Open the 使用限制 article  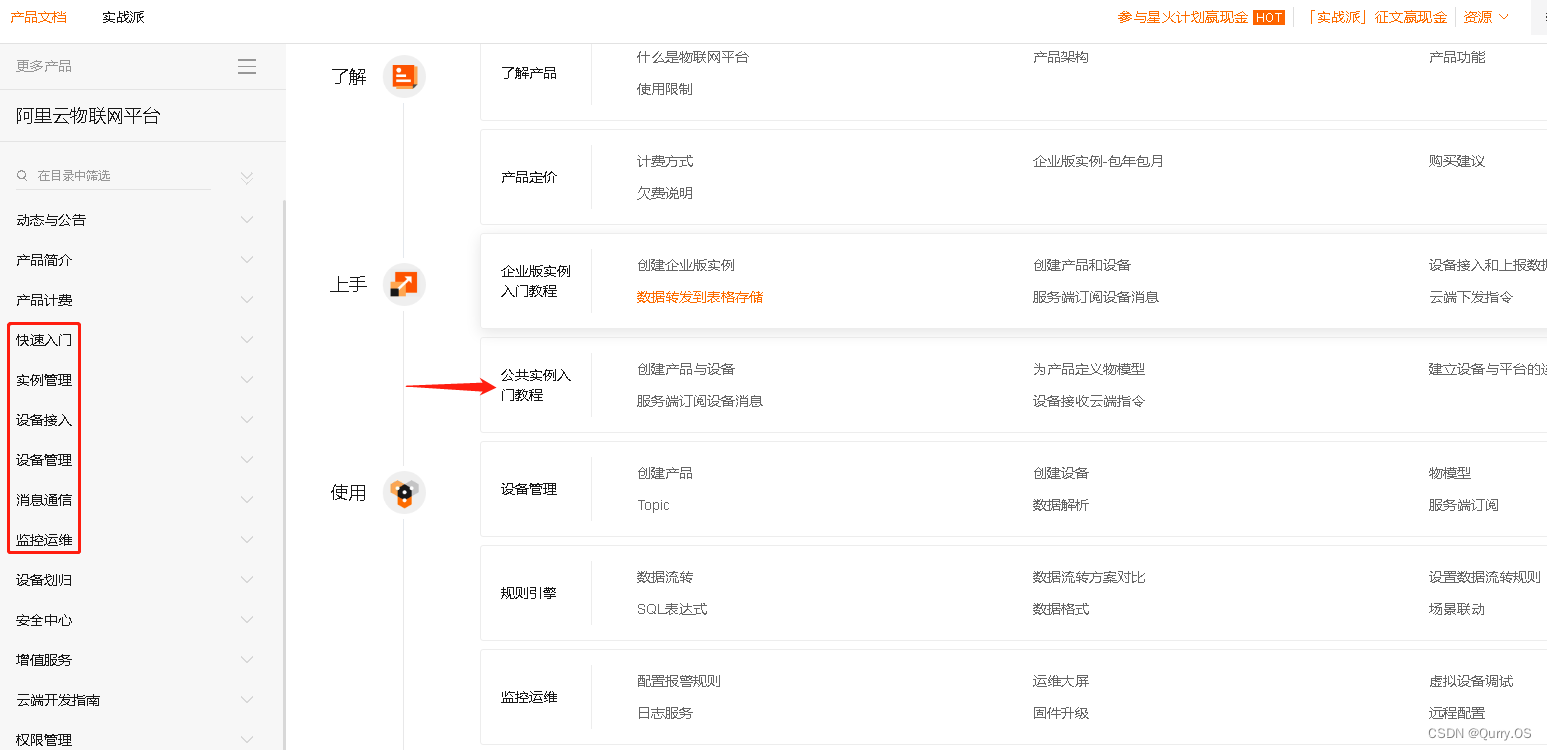665,89
